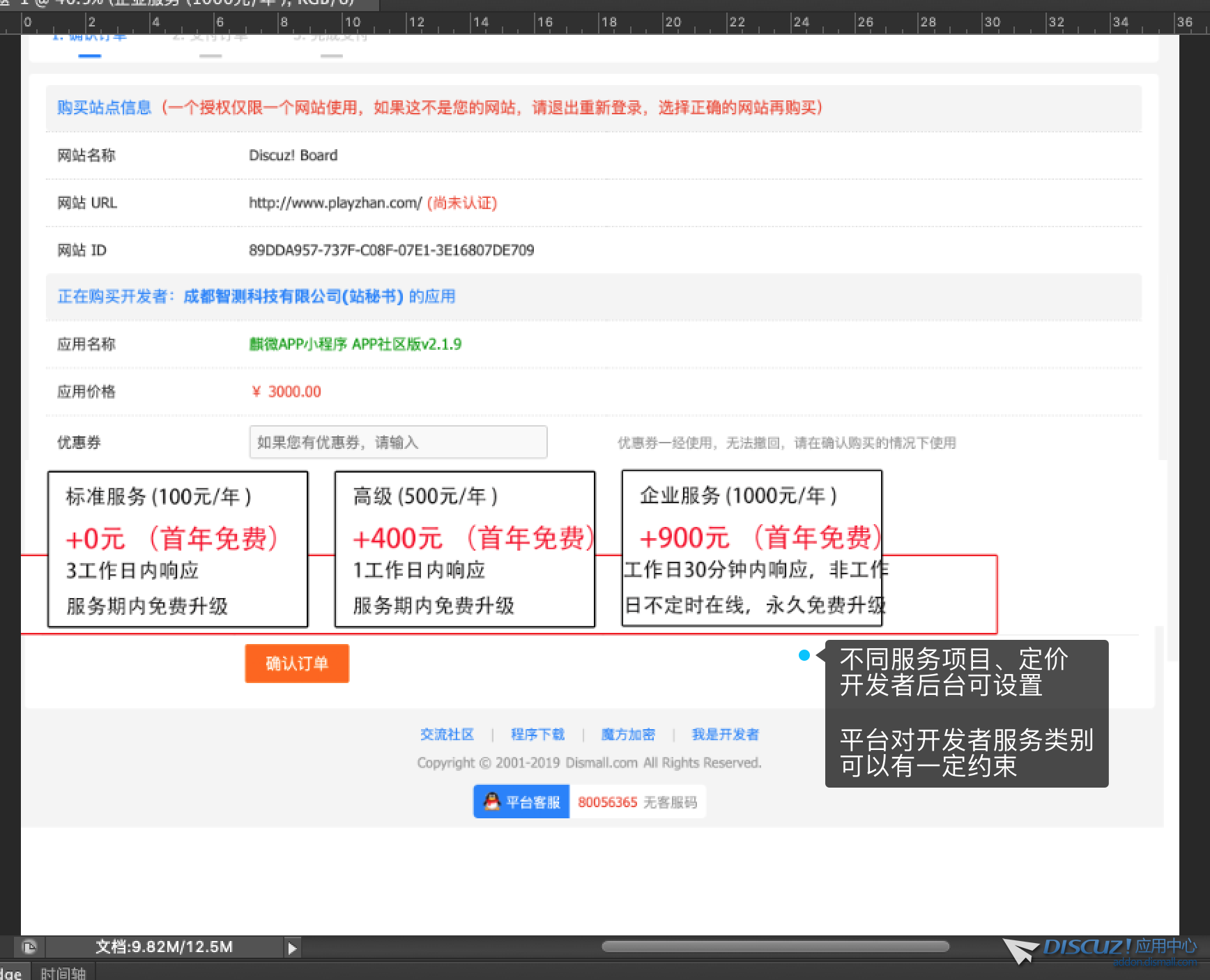1210x980 pixels.
Task: Click the annotation text 平台对开发者服务类别
Action: pyautogui.click(x=966, y=740)
